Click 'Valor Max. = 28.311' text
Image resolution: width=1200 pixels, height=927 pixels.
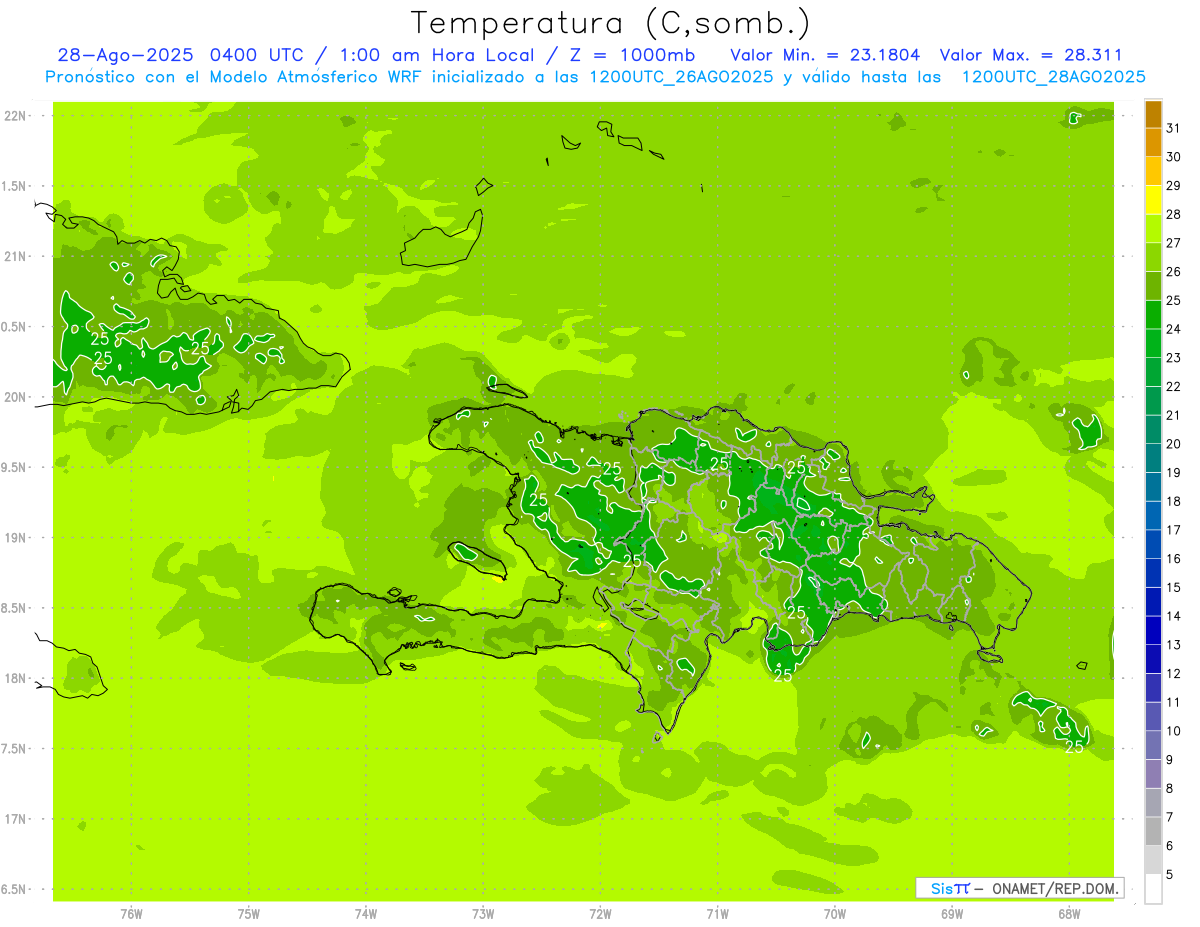pos(1031,55)
